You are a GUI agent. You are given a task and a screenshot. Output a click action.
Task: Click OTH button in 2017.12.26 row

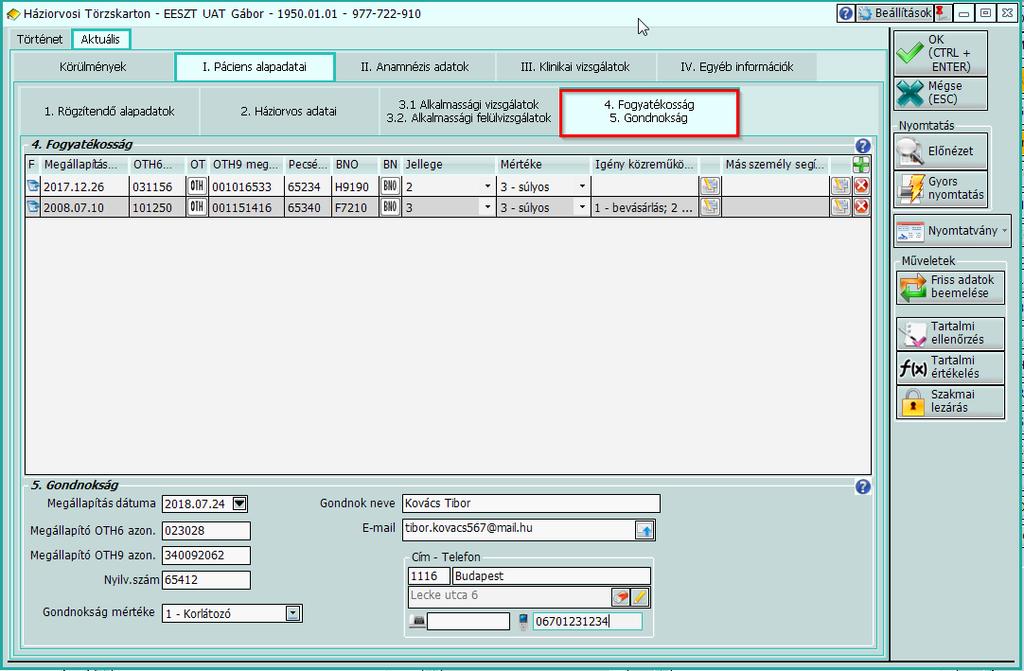[x=197, y=186]
